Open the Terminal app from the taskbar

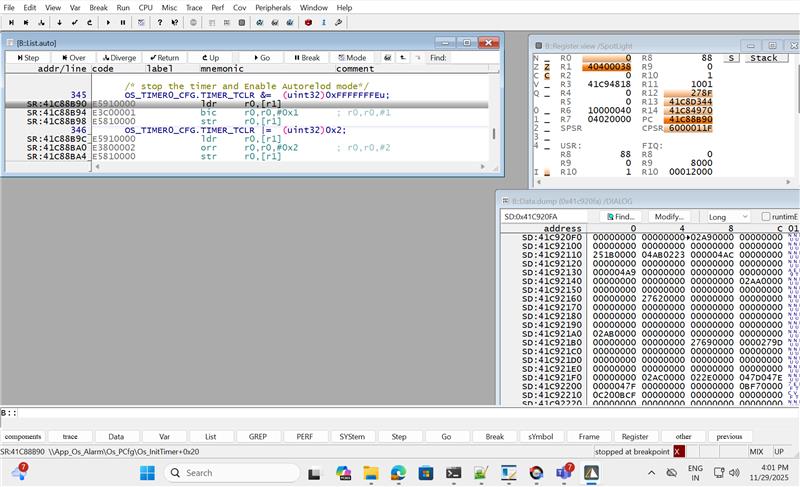(x=454, y=473)
